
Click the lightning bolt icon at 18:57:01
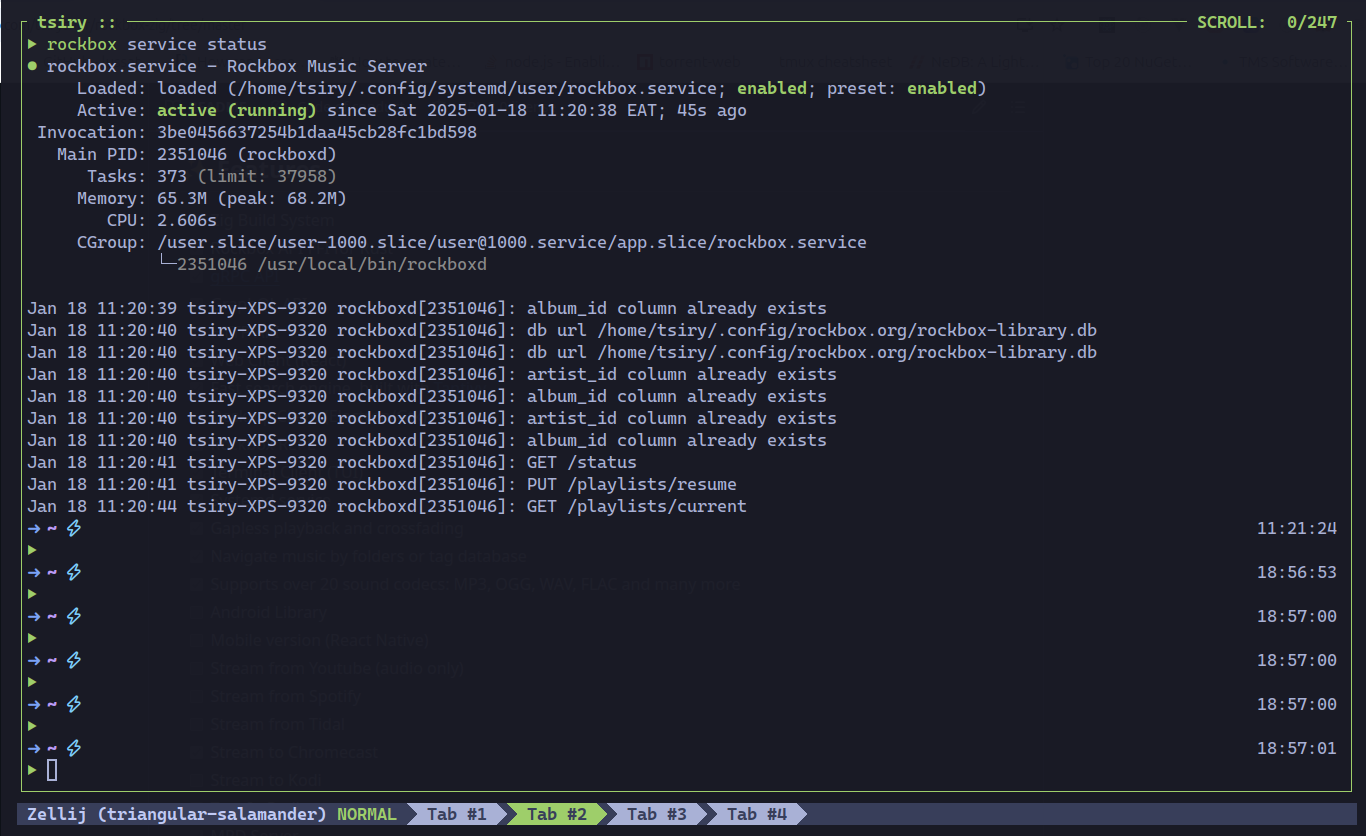click(72, 747)
